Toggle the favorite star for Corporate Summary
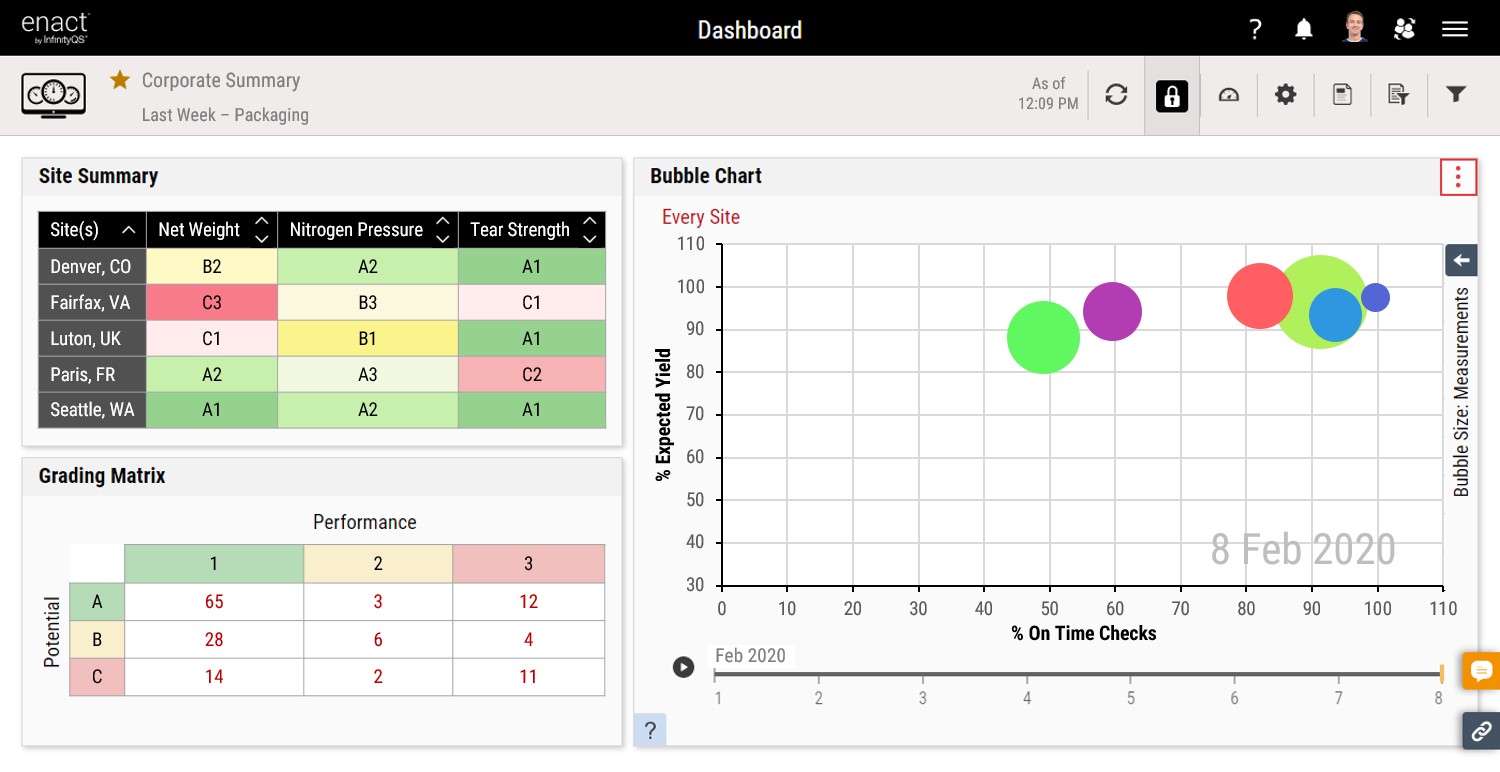This screenshot has height=772, width=1500. 120,80
